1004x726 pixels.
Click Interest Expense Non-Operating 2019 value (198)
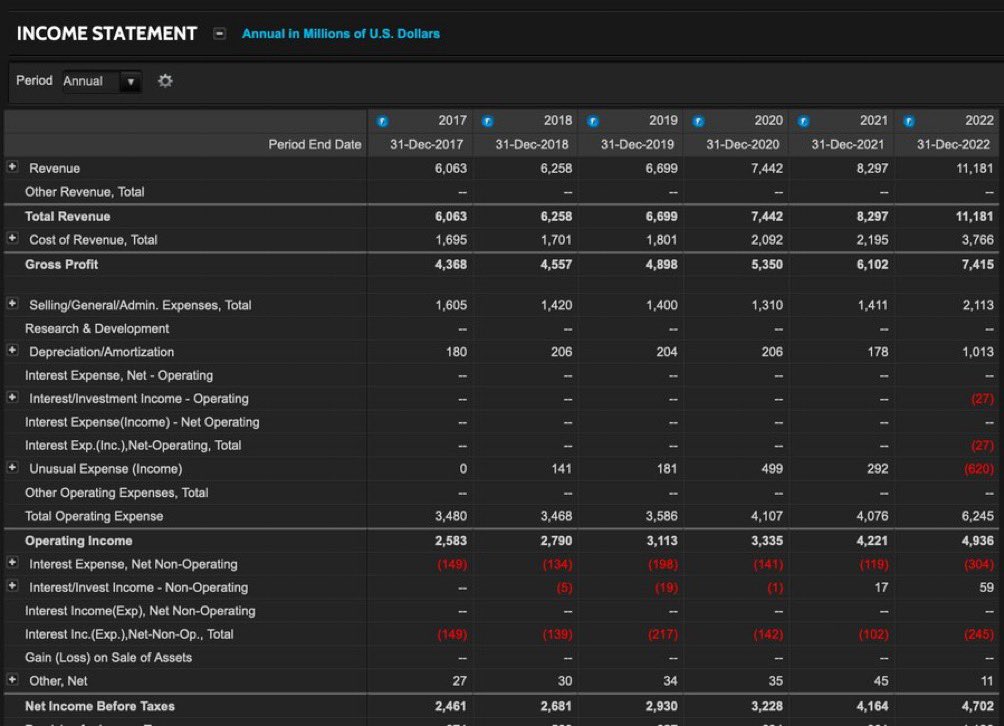click(663, 565)
